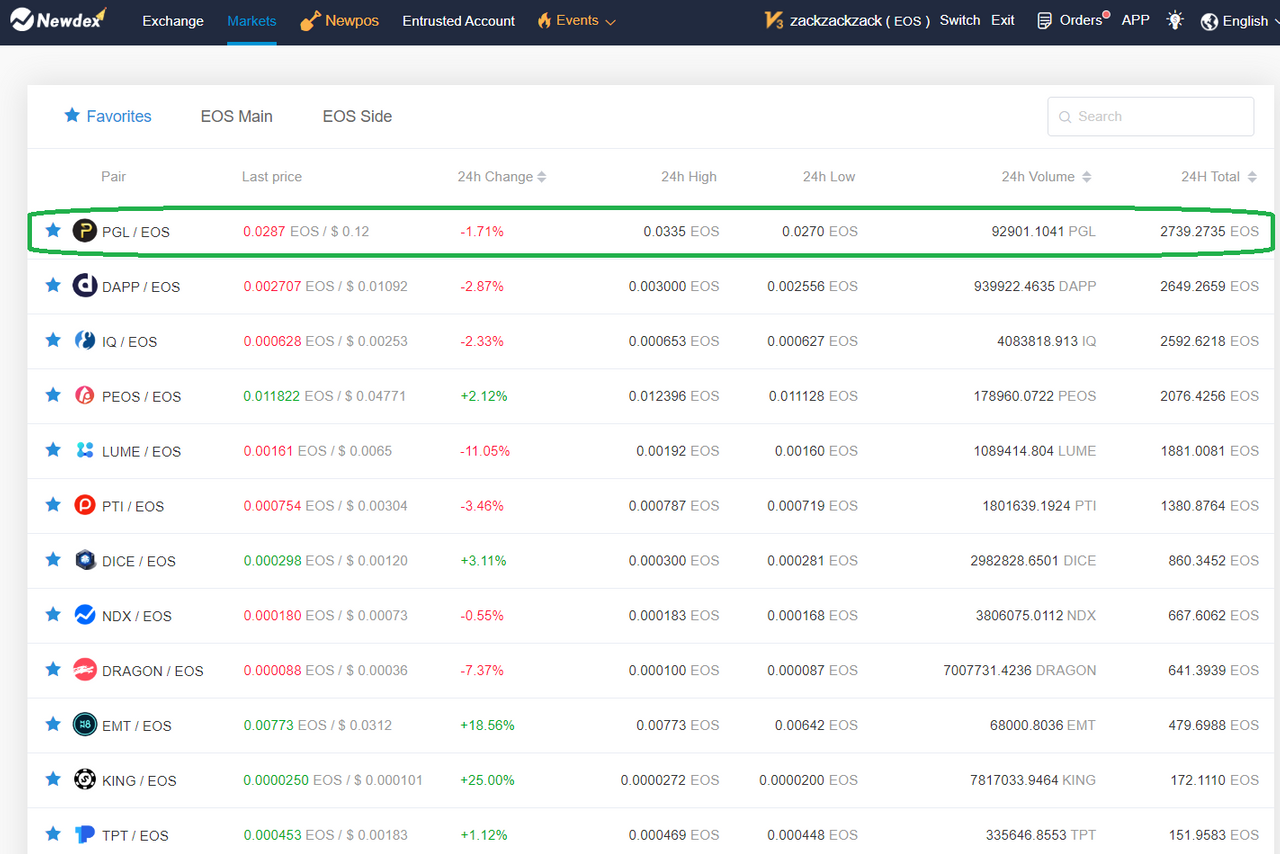Image resolution: width=1280 pixels, height=854 pixels.
Task: Click the IQ coin icon
Action: coord(85,341)
